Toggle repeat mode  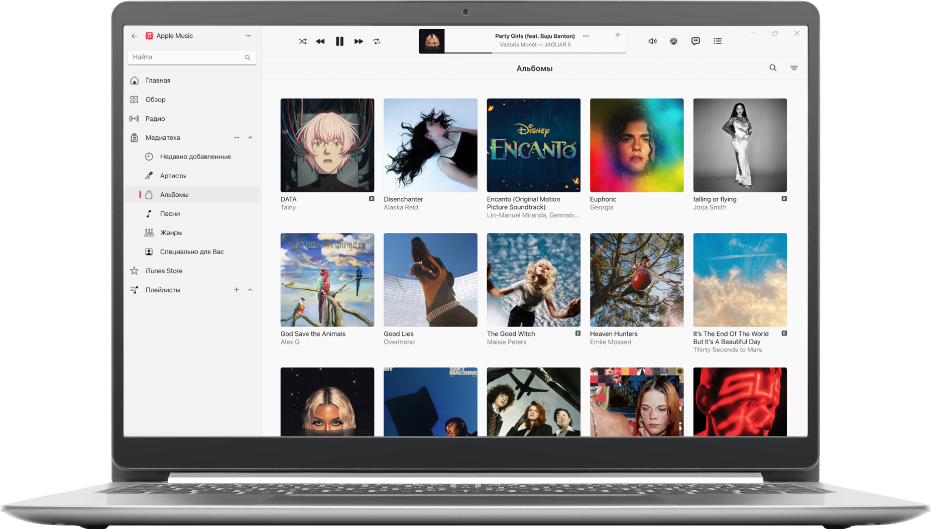pyautogui.click(x=376, y=42)
